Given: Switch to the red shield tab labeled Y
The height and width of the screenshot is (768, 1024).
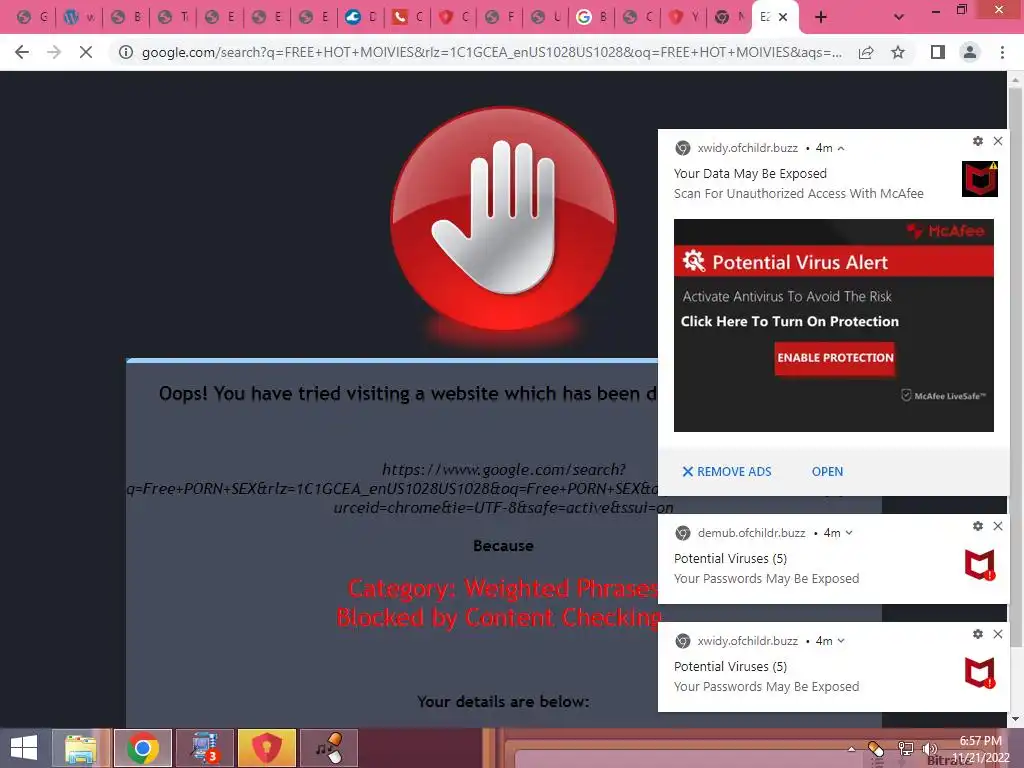Looking at the screenshot, I should (684, 18).
